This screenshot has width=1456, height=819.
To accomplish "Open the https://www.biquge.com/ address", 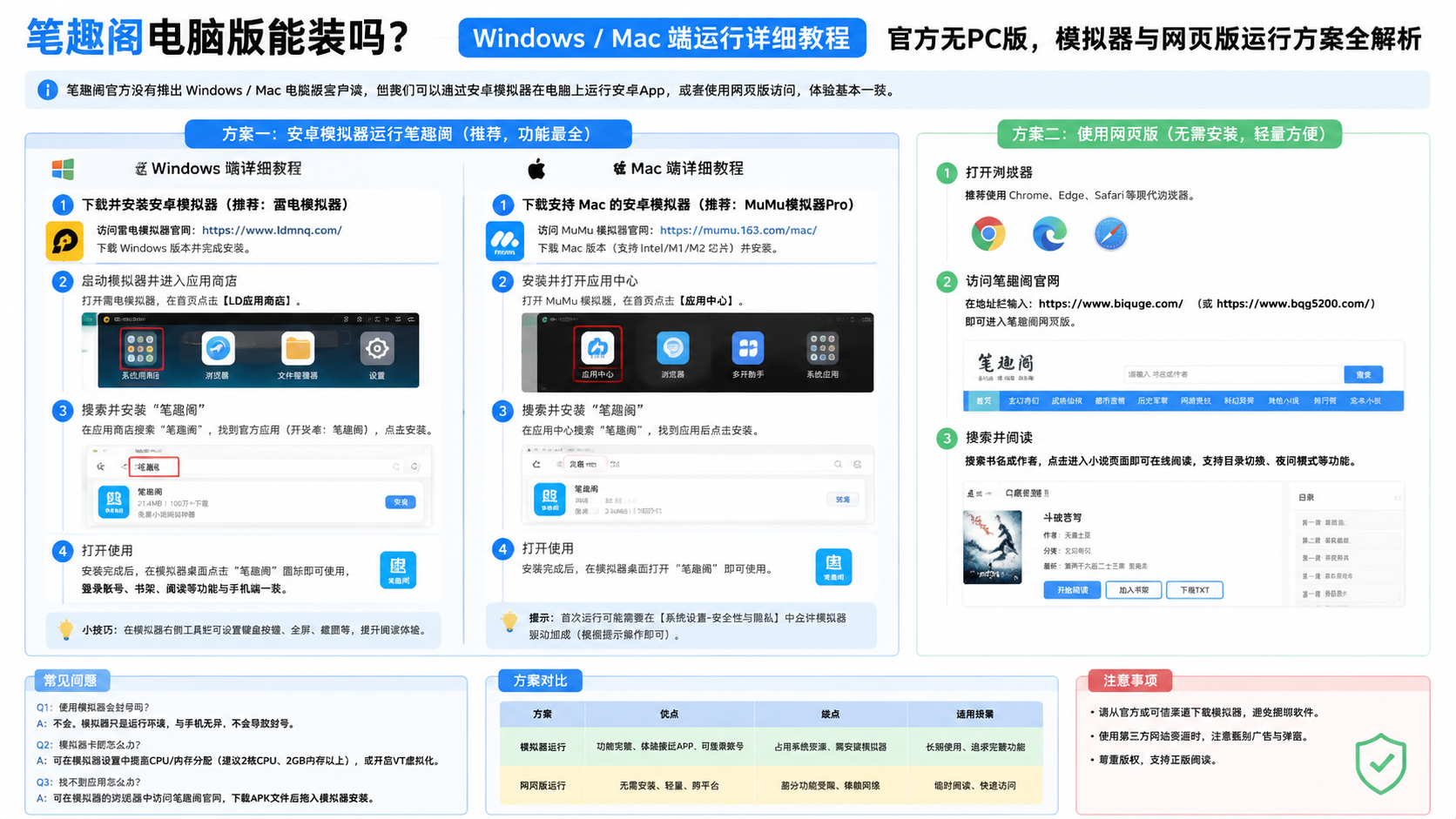I will (x=1110, y=304).
